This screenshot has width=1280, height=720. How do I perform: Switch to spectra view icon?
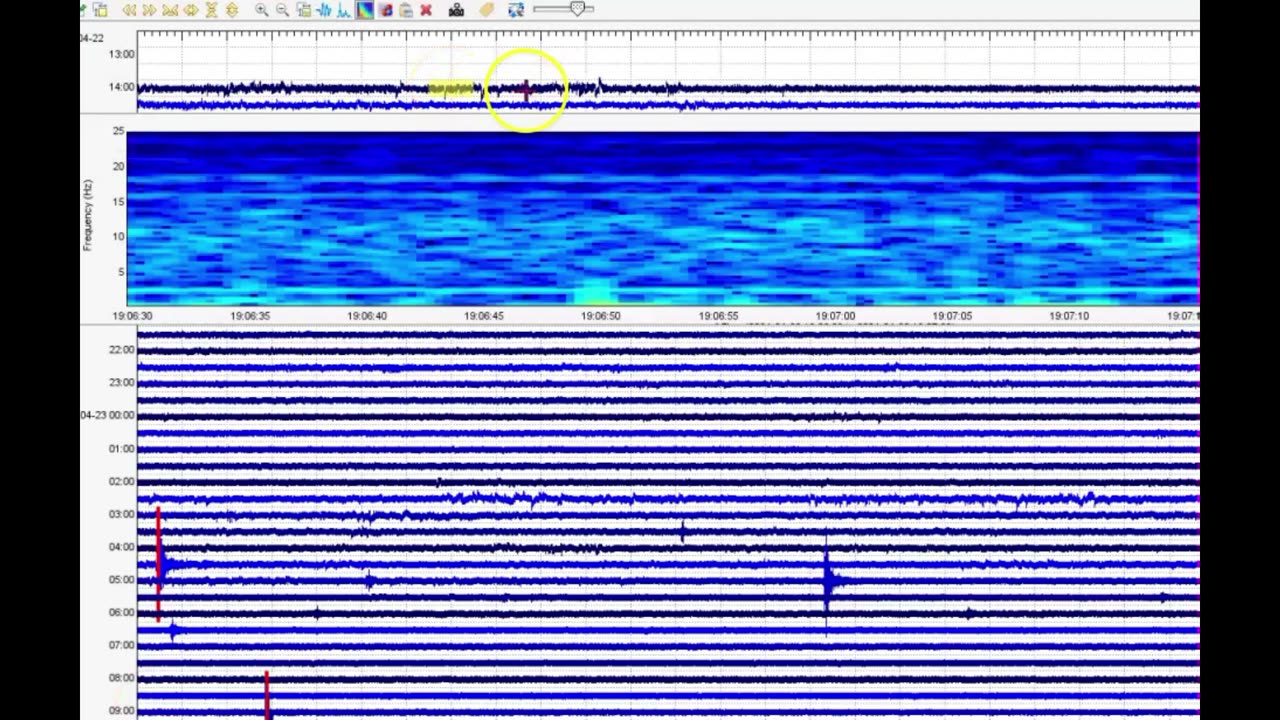click(344, 10)
